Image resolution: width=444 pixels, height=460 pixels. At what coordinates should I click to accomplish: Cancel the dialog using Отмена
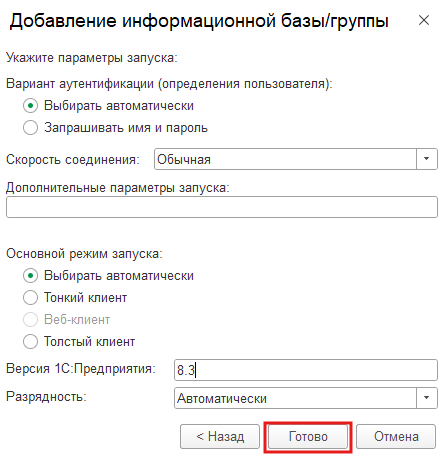click(x=396, y=436)
